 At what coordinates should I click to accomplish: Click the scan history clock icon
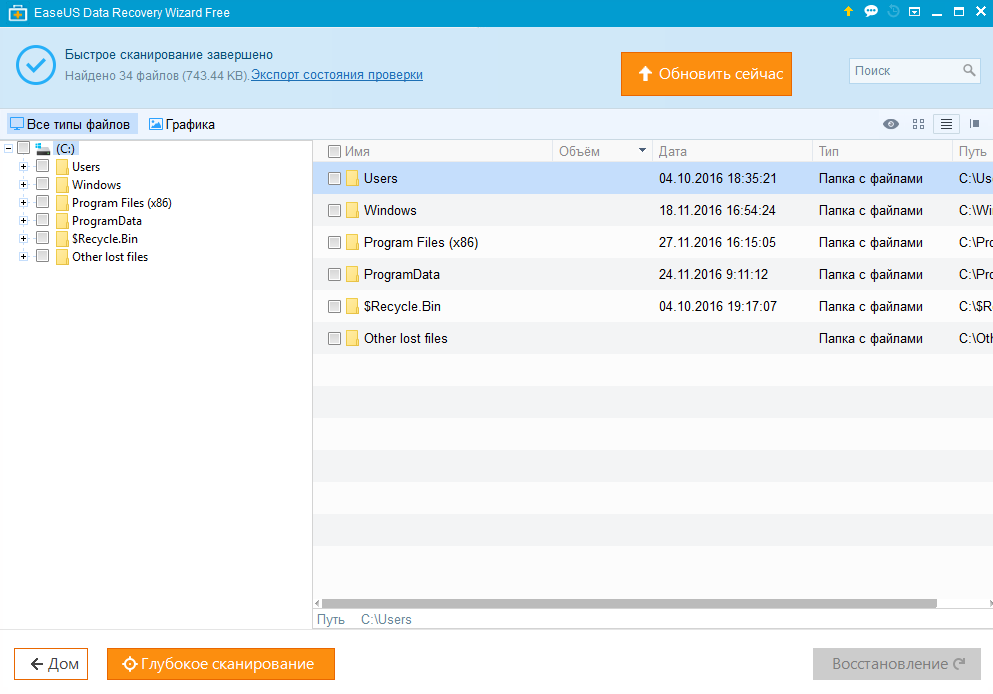tap(893, 11)
